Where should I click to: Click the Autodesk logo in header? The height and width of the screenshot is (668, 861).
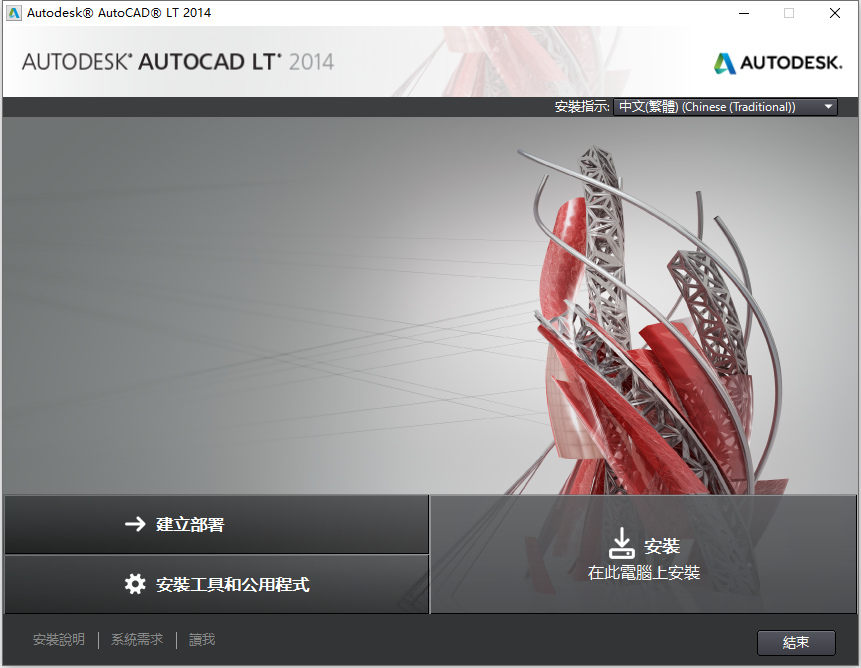coord(778,63)
